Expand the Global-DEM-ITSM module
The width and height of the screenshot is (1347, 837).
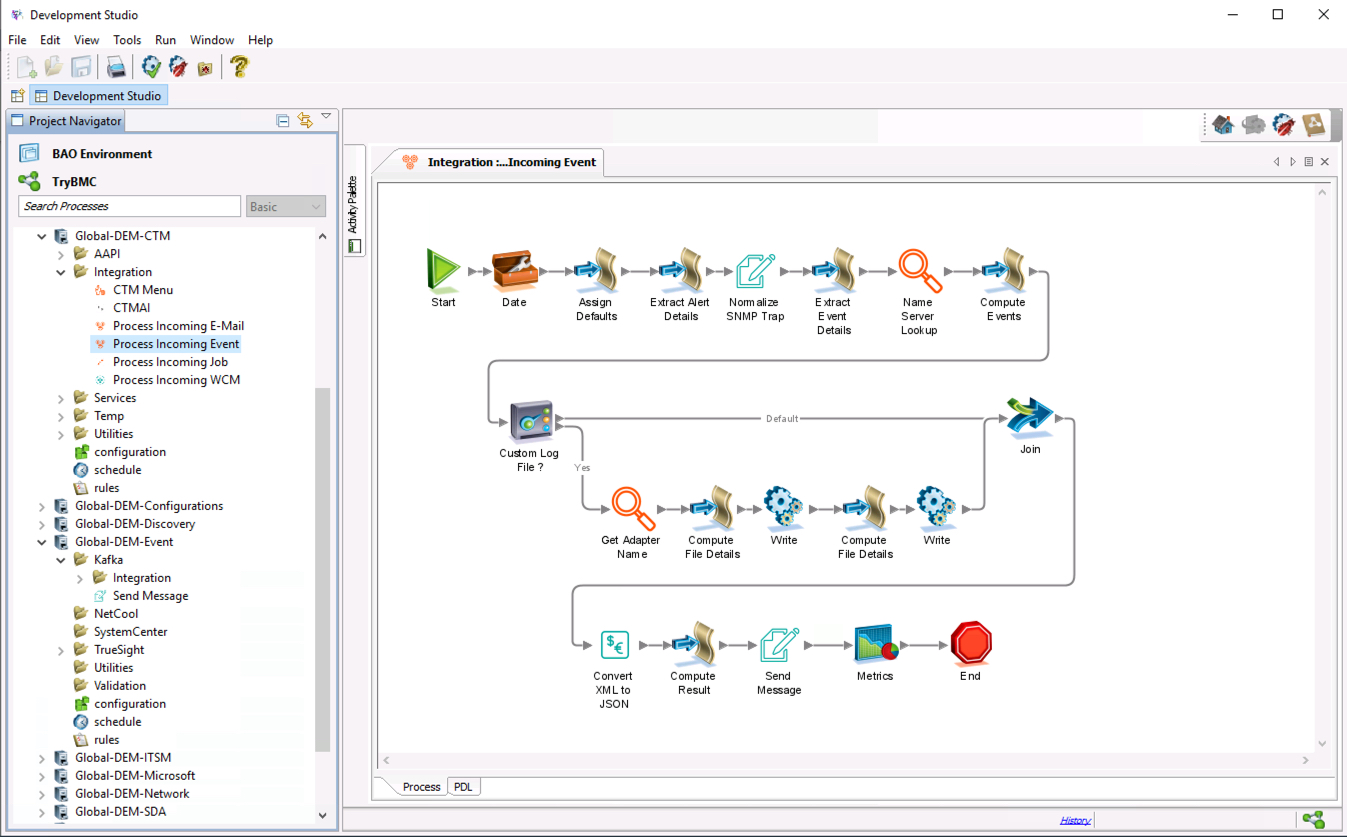click(x=42, y=759)
